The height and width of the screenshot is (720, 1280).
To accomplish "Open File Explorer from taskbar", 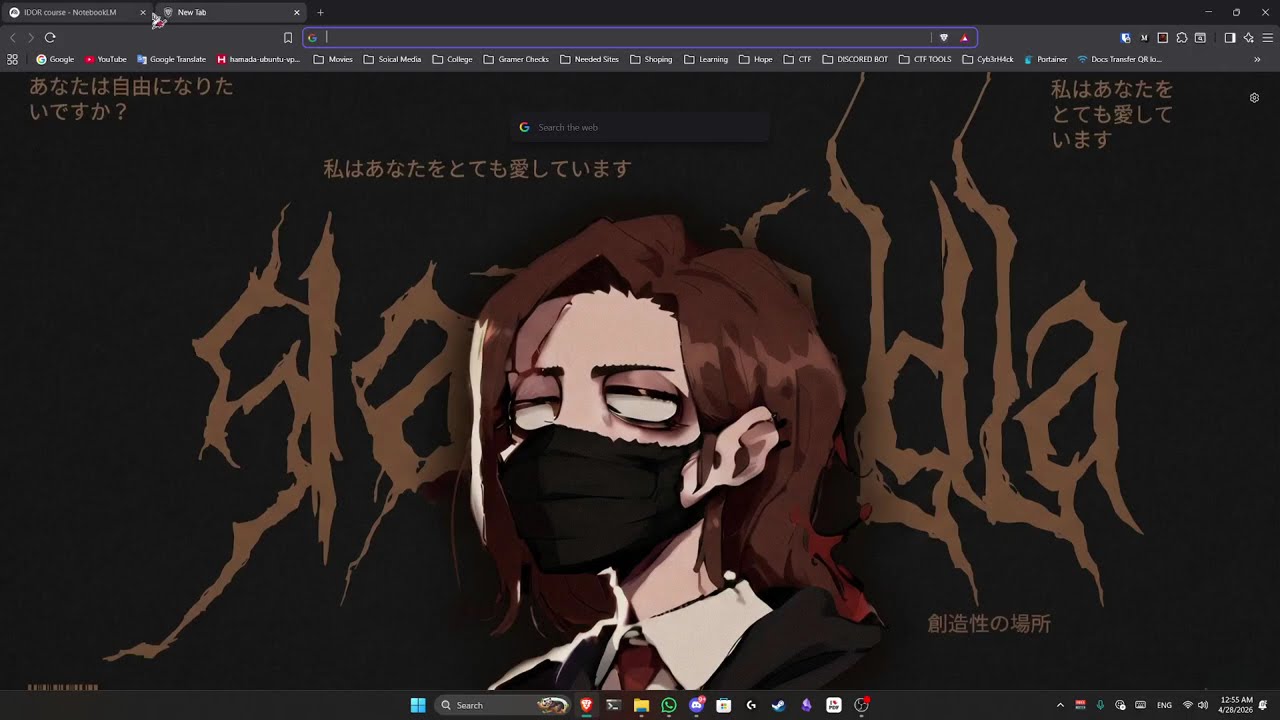I will [641, 705].
